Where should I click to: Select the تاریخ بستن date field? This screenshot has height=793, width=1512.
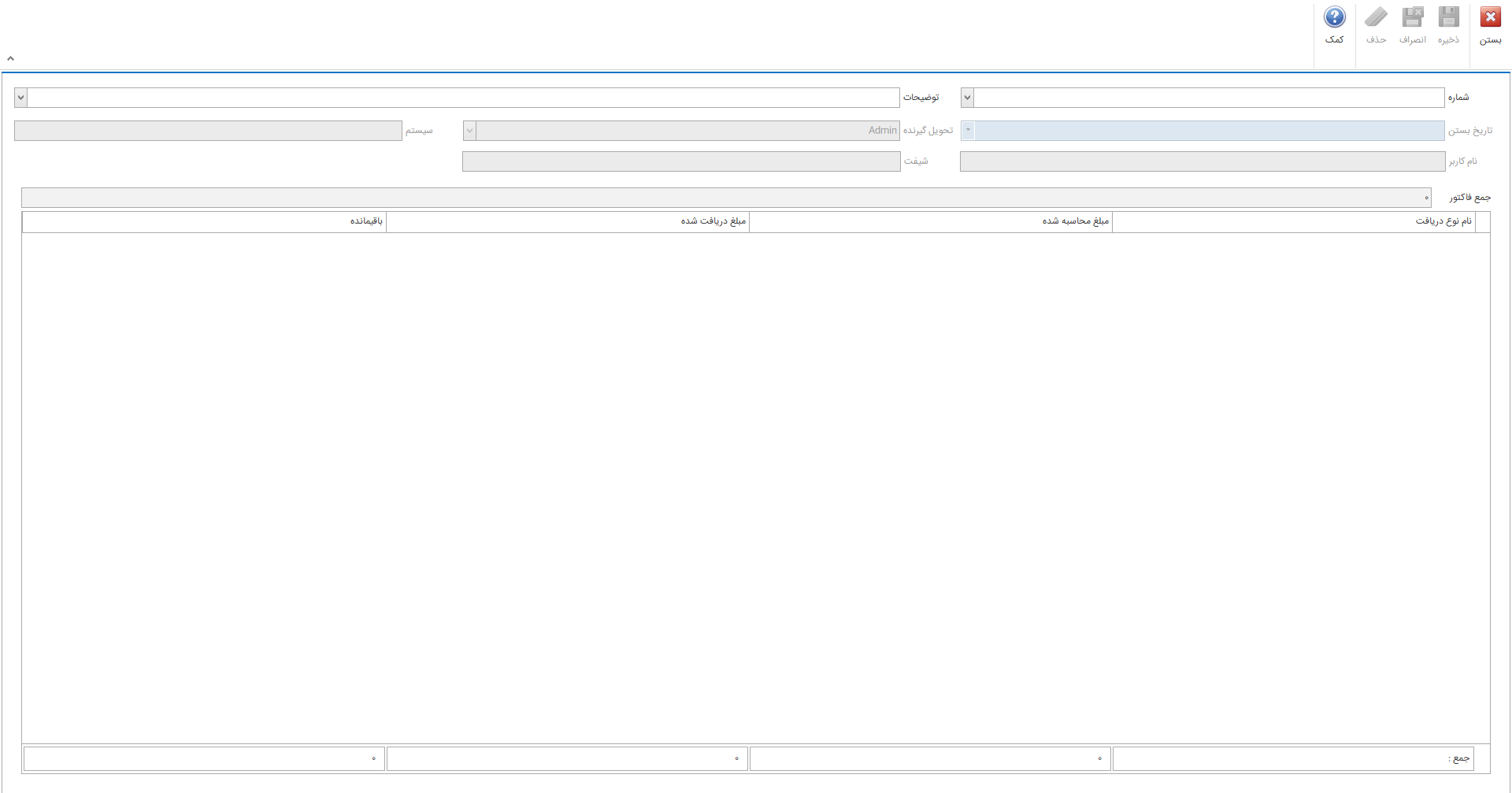[1209, 131]
